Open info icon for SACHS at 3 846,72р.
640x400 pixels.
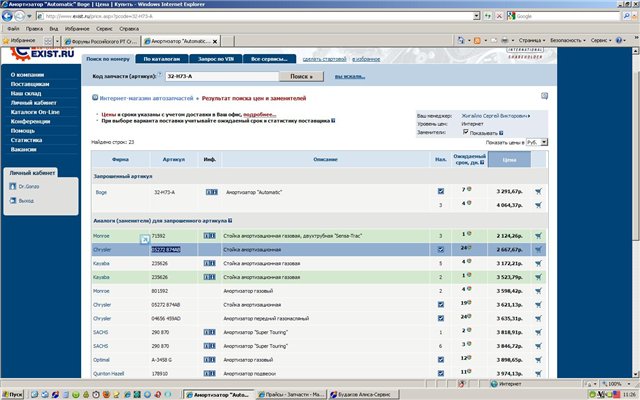pyautogui.click(x=209, y=346)
